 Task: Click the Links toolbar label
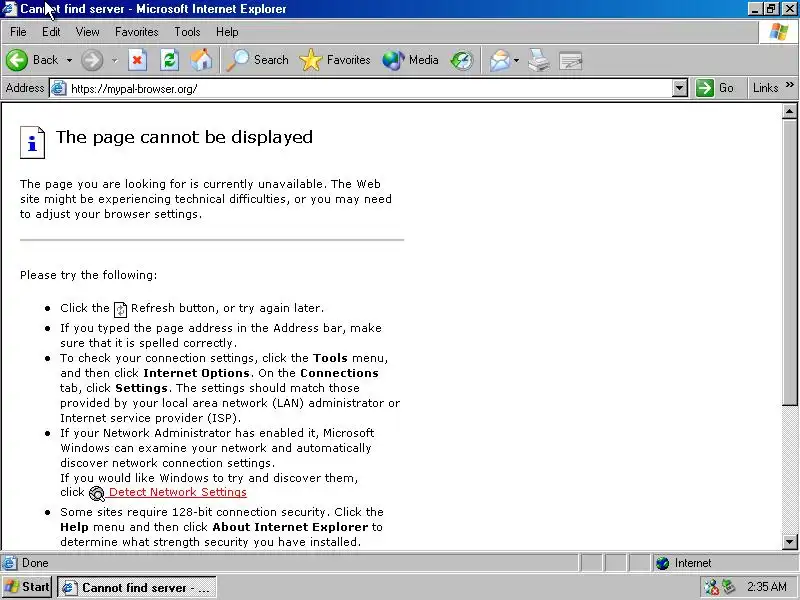(x=765, y=88)
